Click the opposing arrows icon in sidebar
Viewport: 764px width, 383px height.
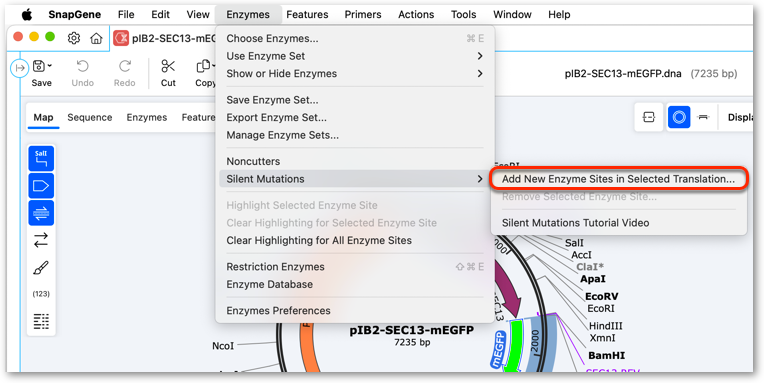coord(41,240)
